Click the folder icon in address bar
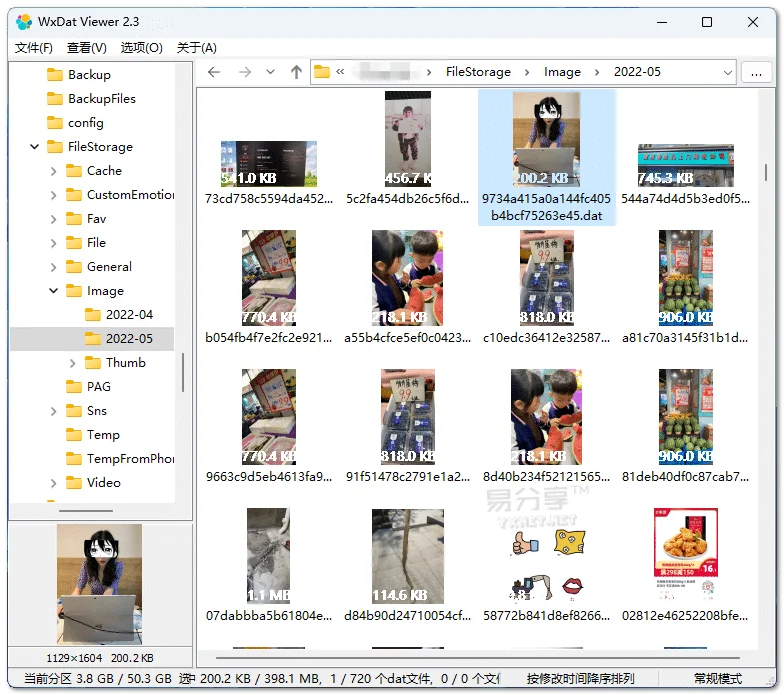The width and height of the screenshot is (784, 695). (322, 72)
